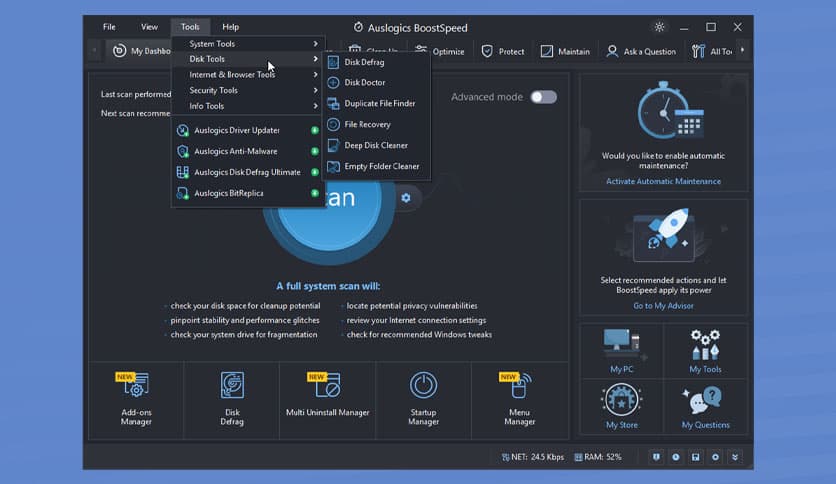Launch Duplicate File Finder
Image resolution: width=836 pixels, height=484 pixels.
(376, 103)
